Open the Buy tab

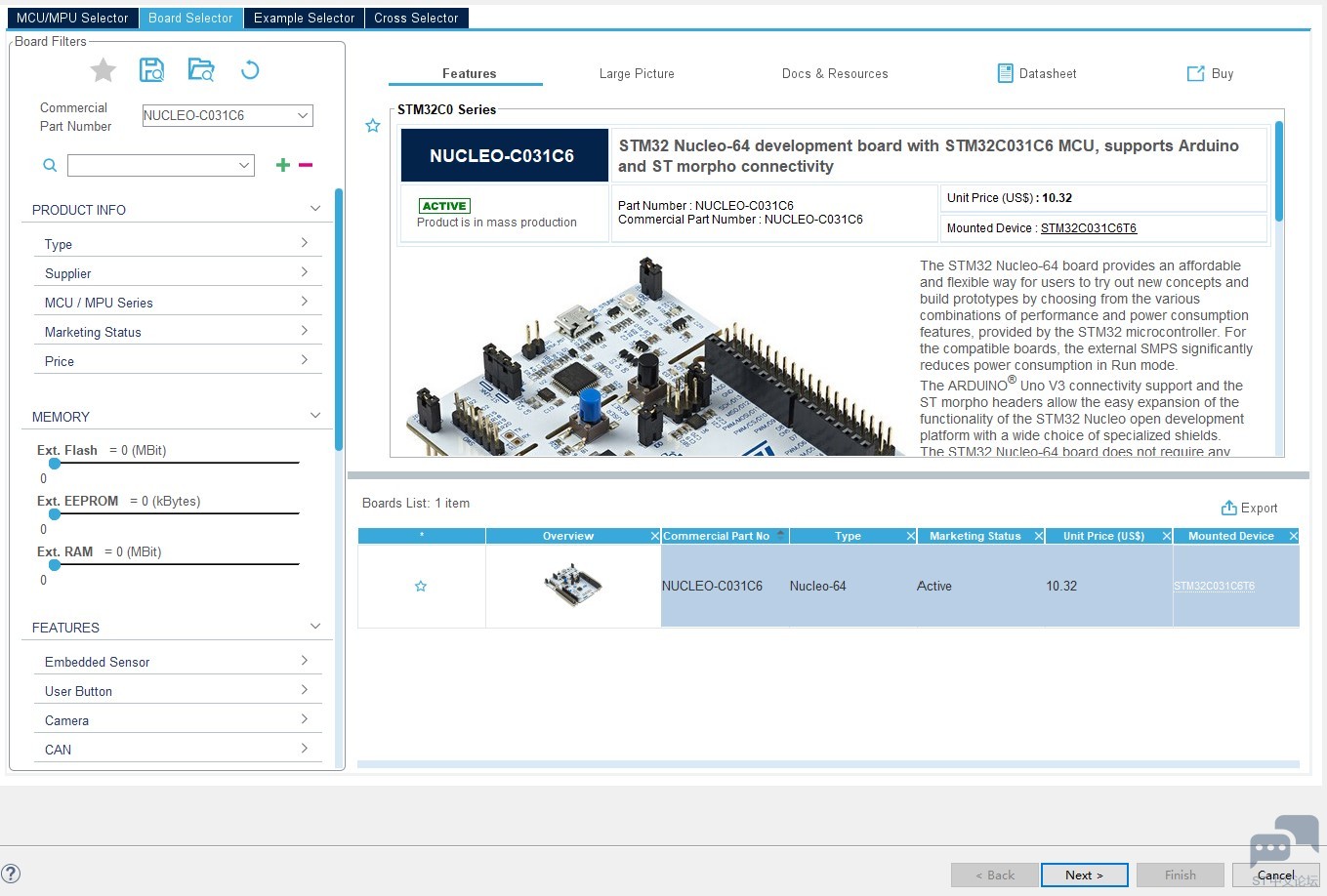pyautogui.click(x=1211, y=73)
